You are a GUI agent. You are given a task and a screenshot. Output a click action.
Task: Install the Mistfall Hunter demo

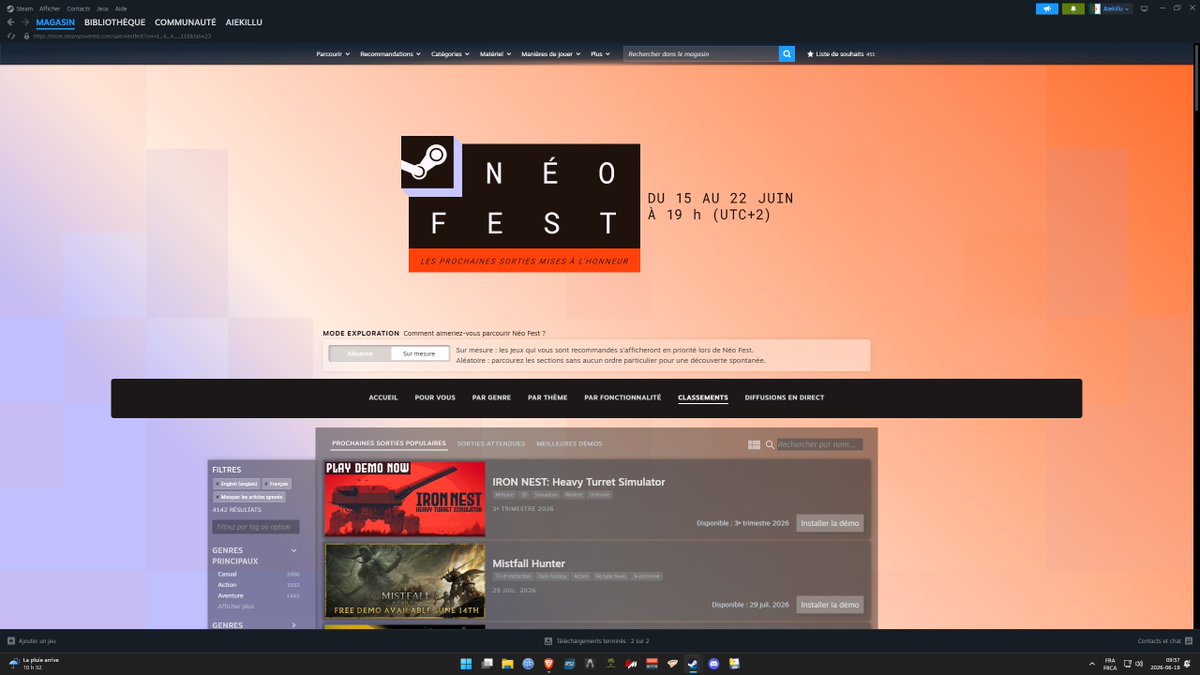point(829,605)
